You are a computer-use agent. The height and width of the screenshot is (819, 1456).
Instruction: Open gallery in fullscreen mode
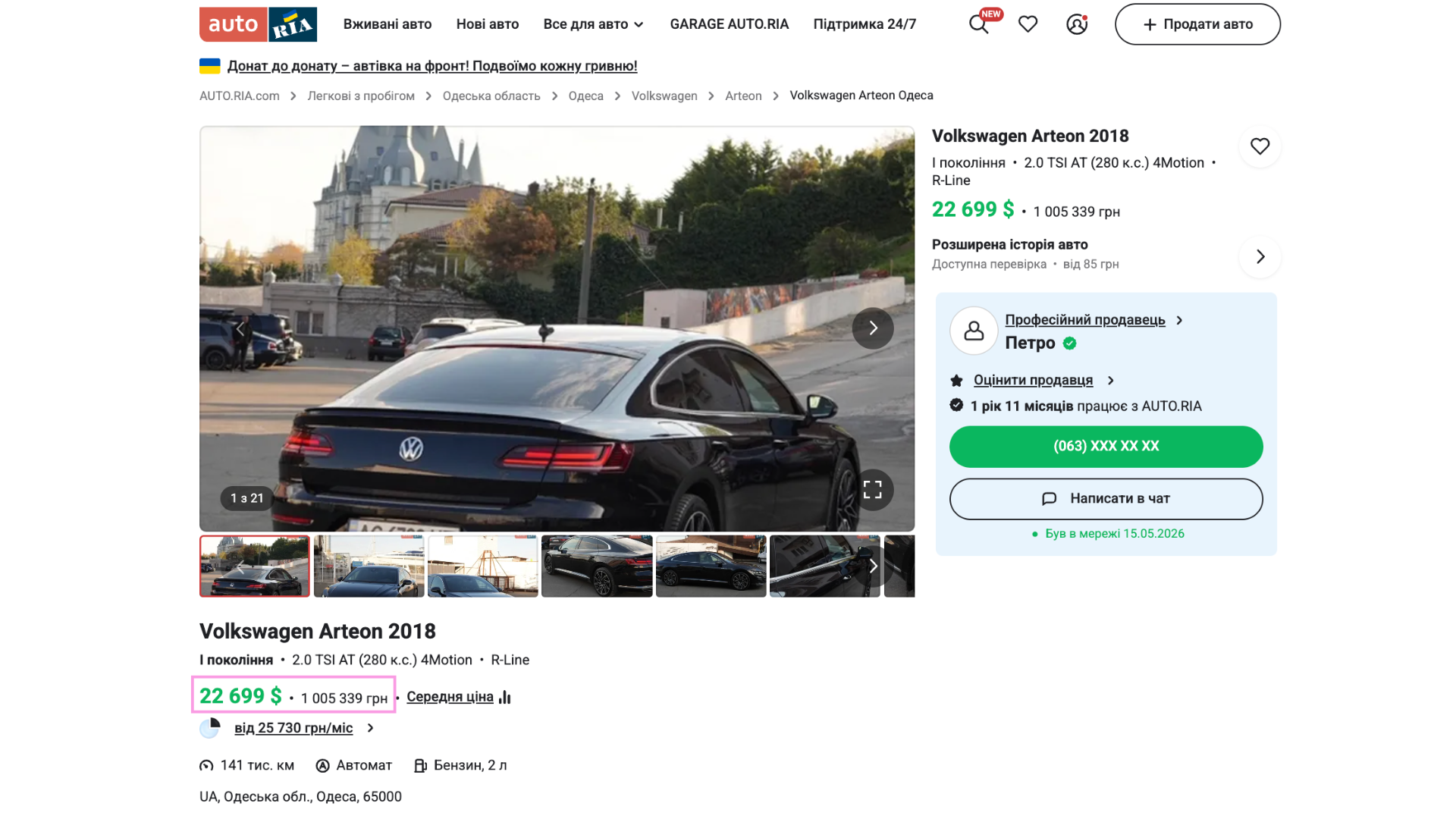872,490
